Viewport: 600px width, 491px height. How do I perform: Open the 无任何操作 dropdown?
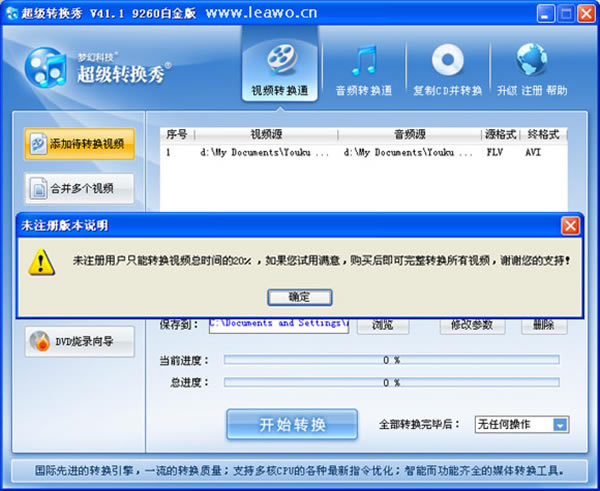click(522, 424)
